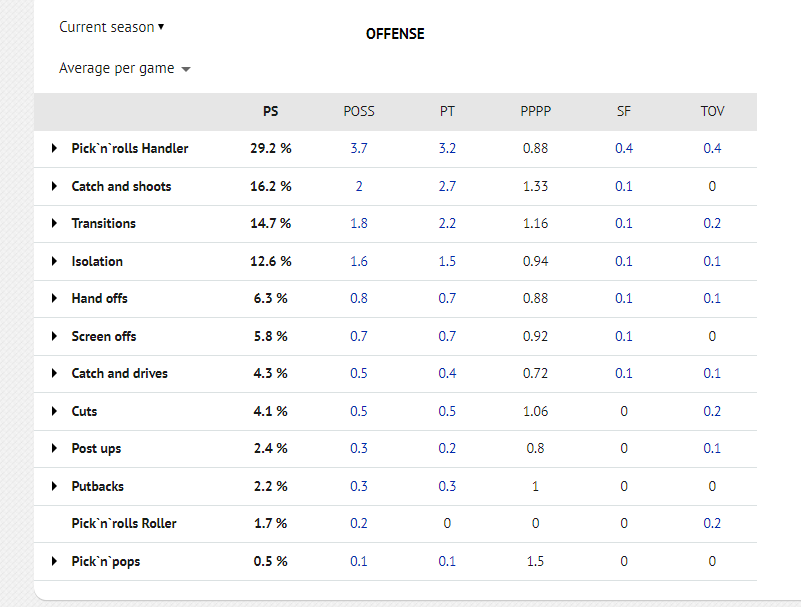Sort table by PPPP column header
This screenshot has width=801, height=607.
coord(535,111)
